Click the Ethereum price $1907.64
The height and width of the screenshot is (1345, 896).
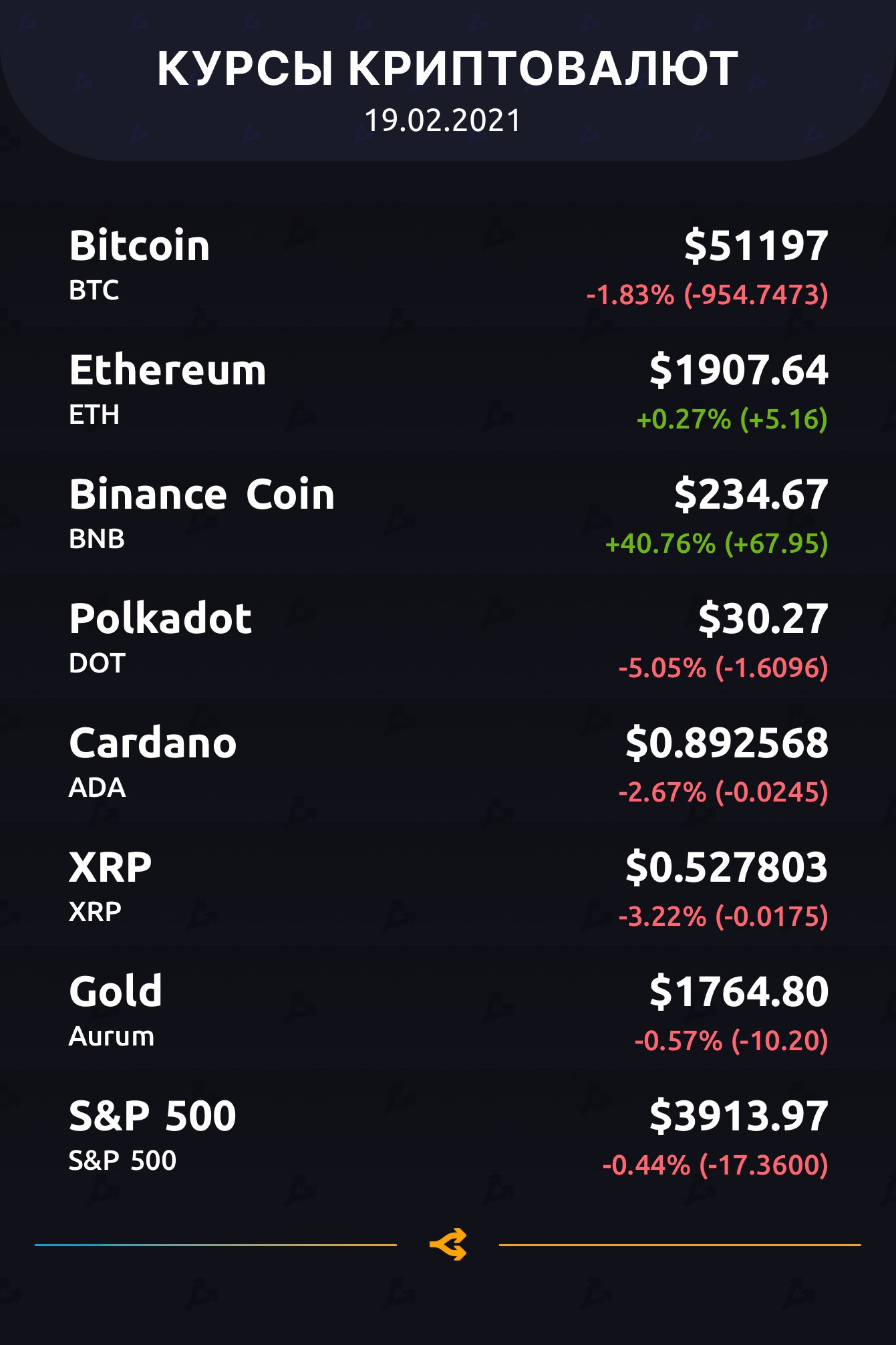(738, 370)
